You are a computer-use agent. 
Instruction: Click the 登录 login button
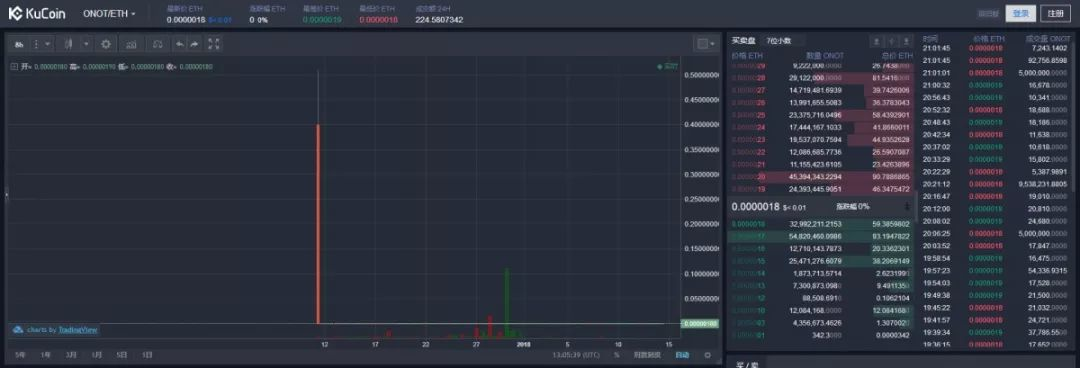[x=1020, y=13]
